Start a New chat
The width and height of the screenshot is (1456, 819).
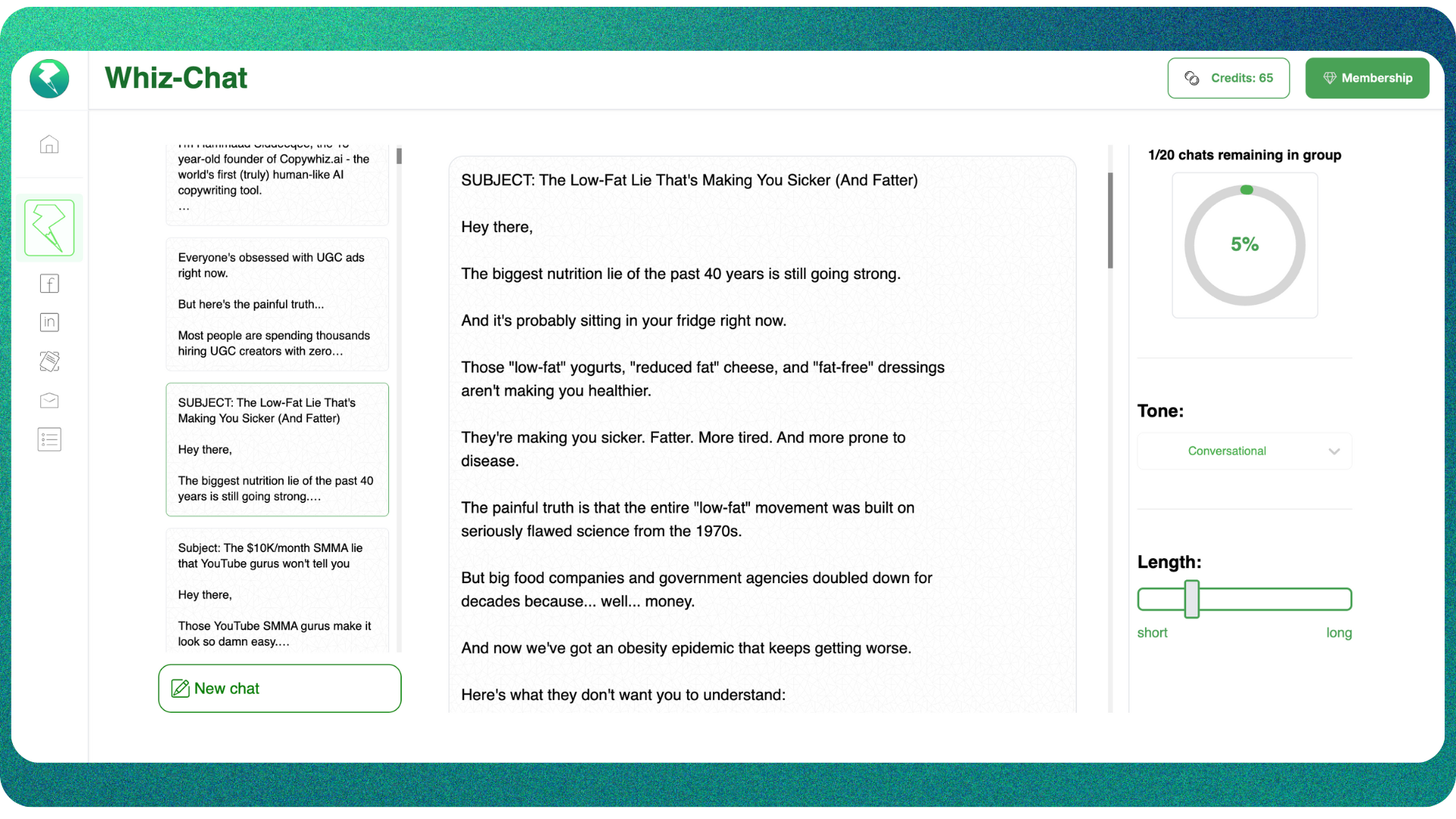(x=279, y=689)
